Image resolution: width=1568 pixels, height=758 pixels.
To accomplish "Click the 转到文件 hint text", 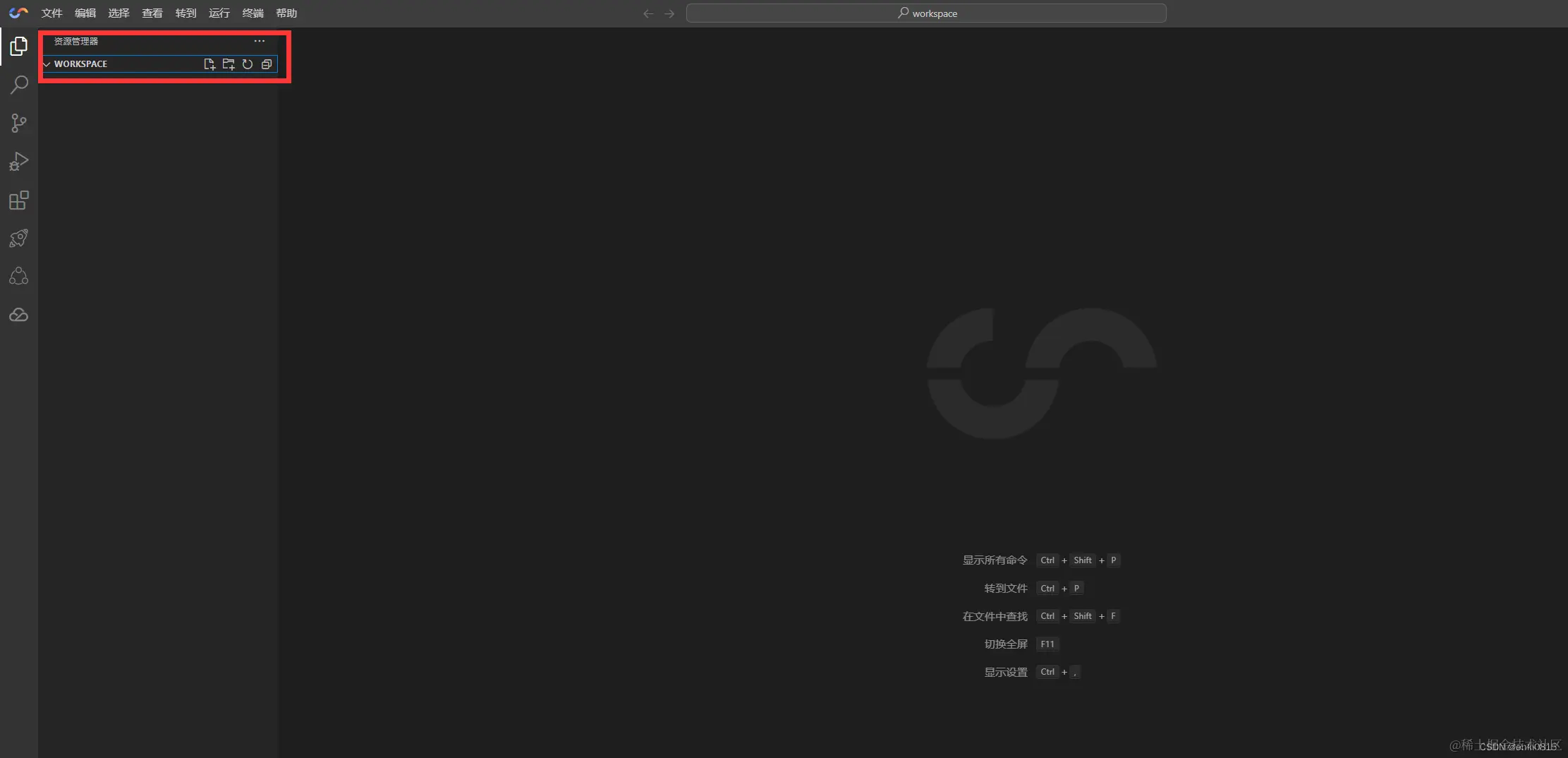I will click(x=1006, y=589).
